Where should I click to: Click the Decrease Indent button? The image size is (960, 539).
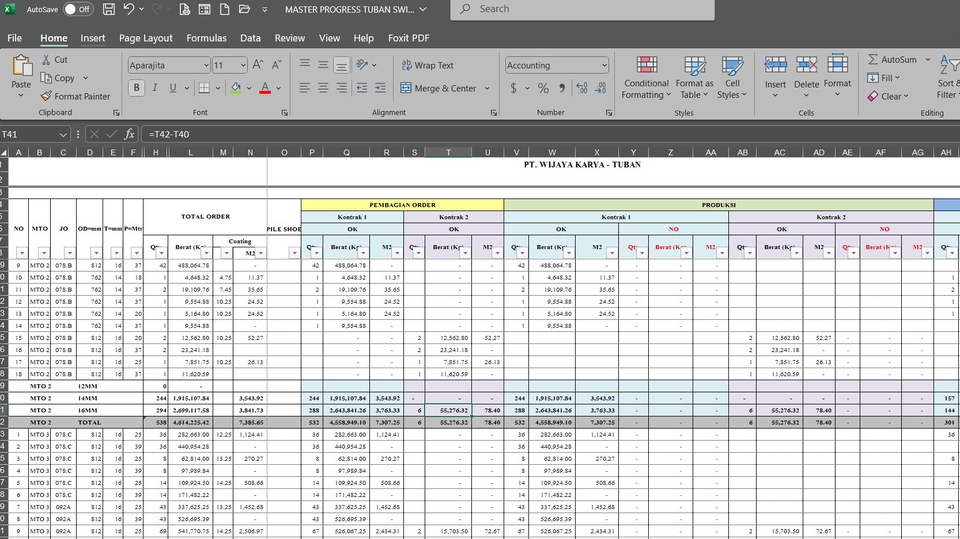[x=362, y=88]
